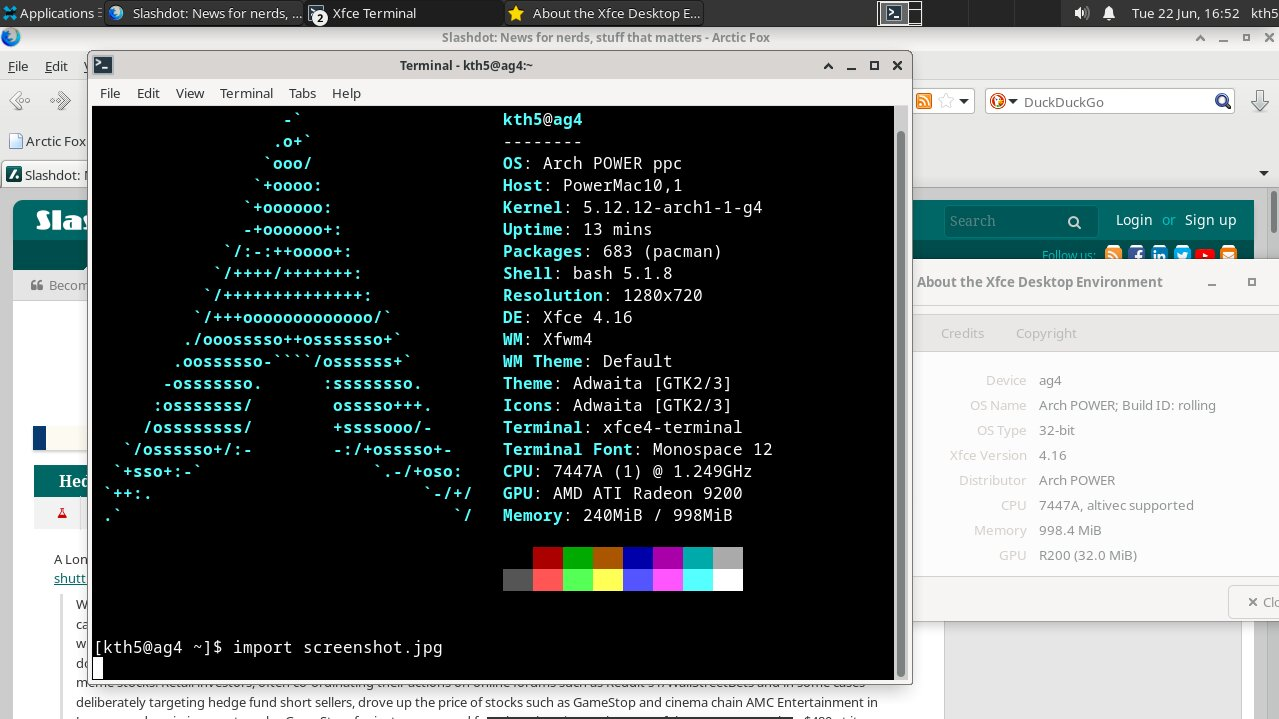Click the clock showing Tue 22 Jun, 16:52
The image size is (1279, 719).
[x=1185, y=13]
